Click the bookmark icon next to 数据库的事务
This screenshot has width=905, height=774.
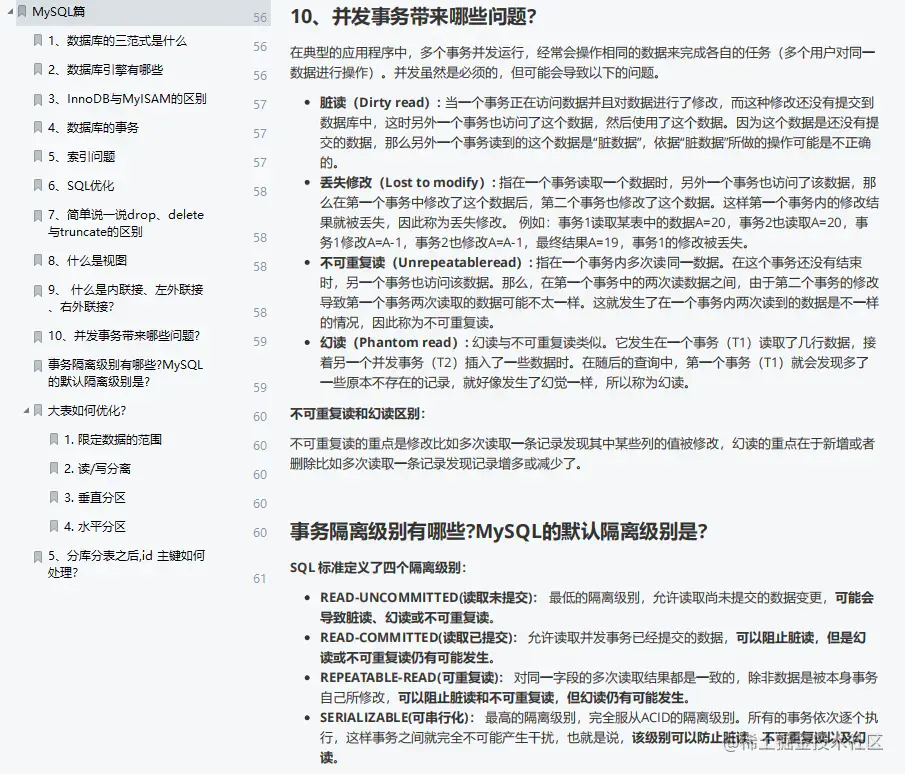click(x=35, y=127)
